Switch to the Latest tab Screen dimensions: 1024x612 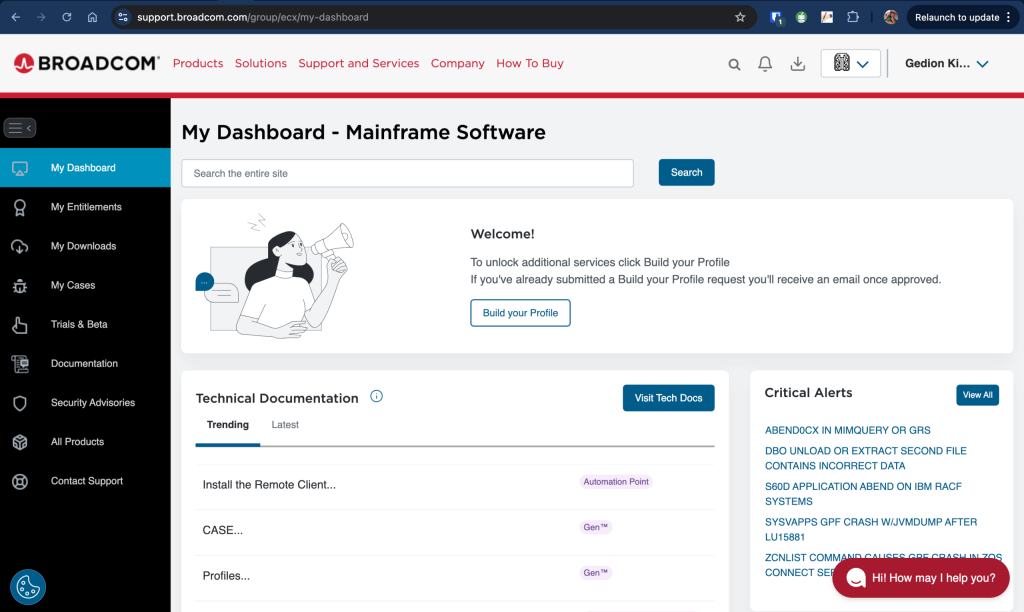(x=285, y=425)
